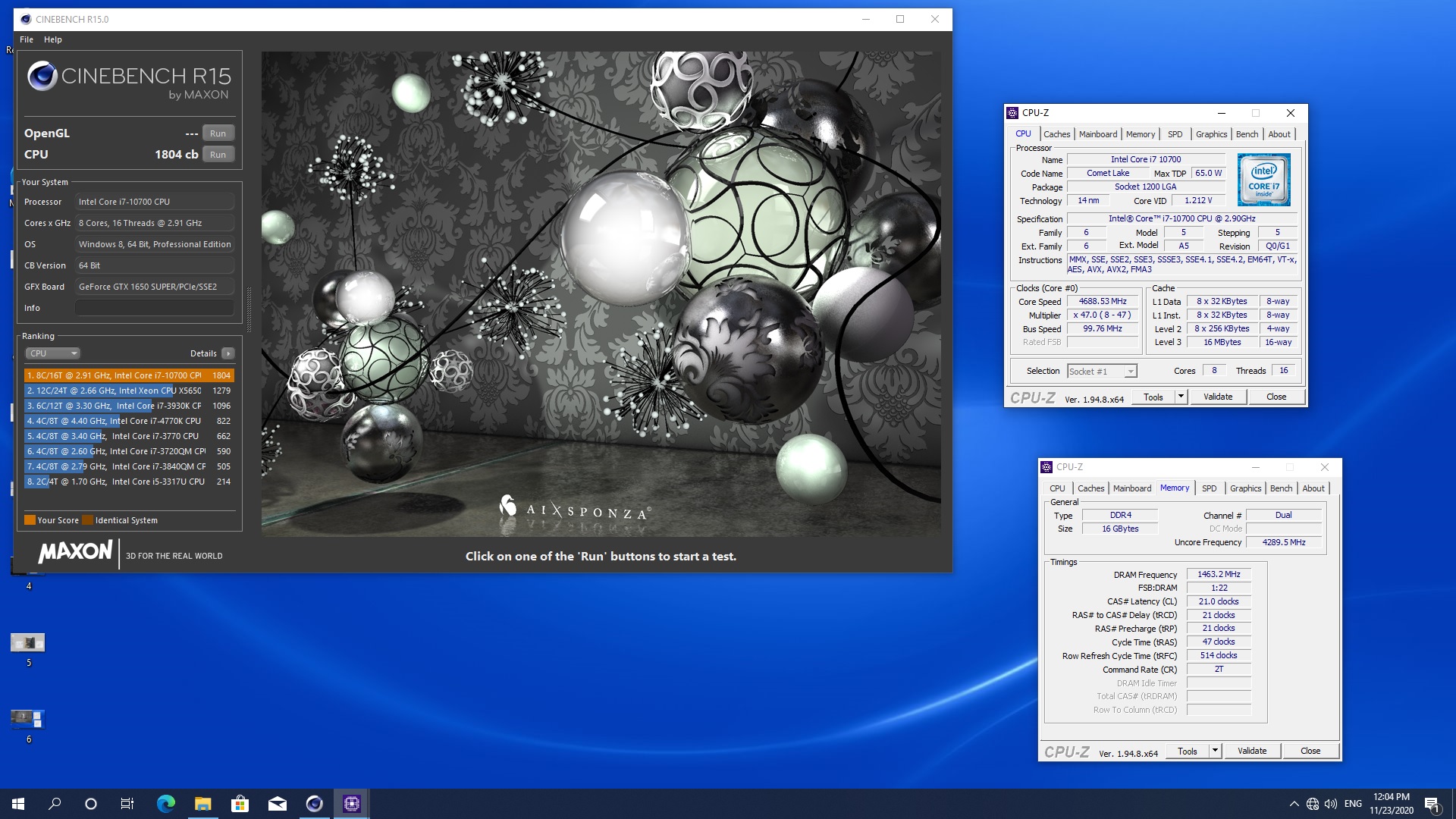This screenshot has width=1456, height=819.
Task: Expand Tools dropdown arrow in upper CPU-Z
Action: tap(1181, 397)
